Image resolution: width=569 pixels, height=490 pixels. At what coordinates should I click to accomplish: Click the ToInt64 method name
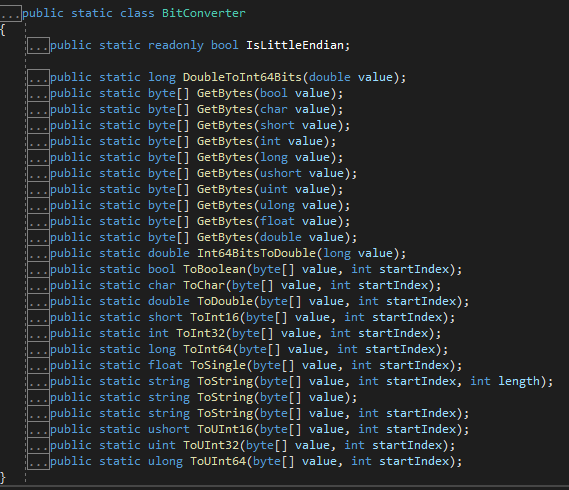pyautogui.click(x=208, y=349)
